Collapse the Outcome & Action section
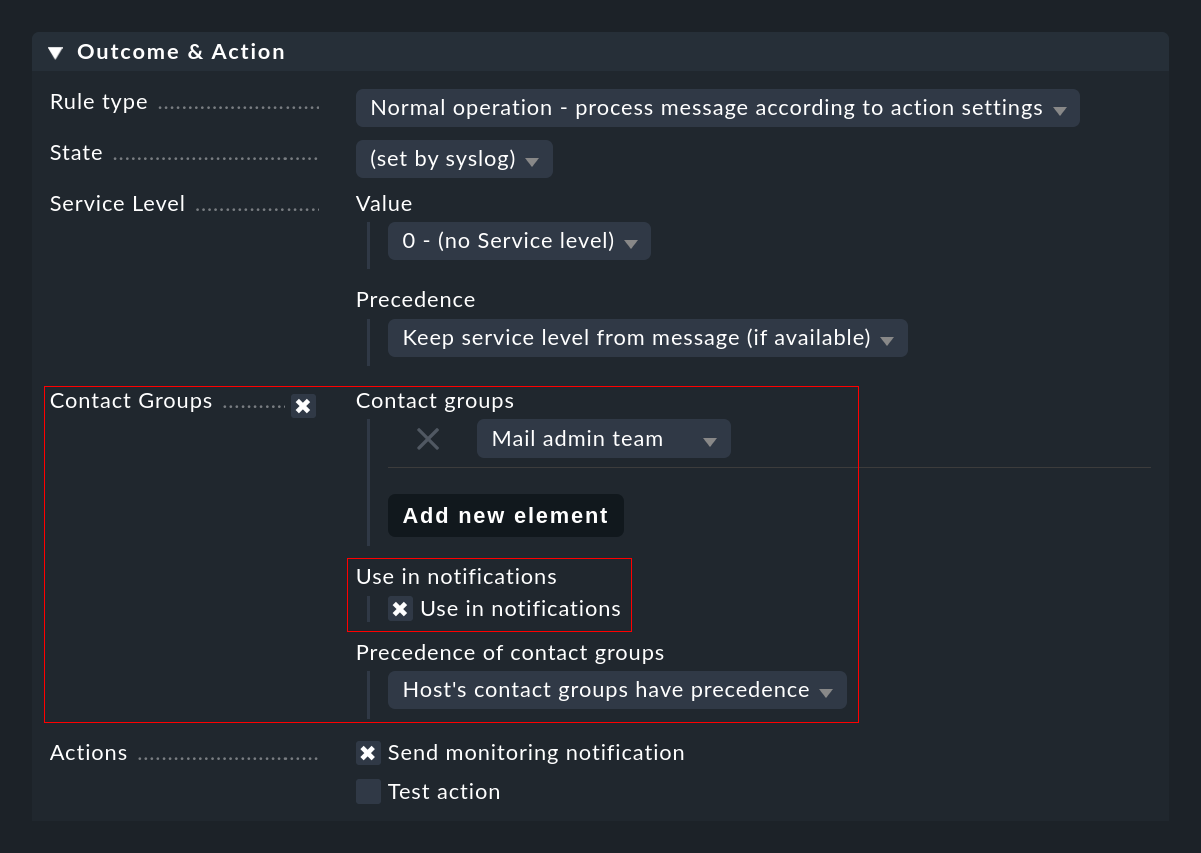 pos(57,52)
